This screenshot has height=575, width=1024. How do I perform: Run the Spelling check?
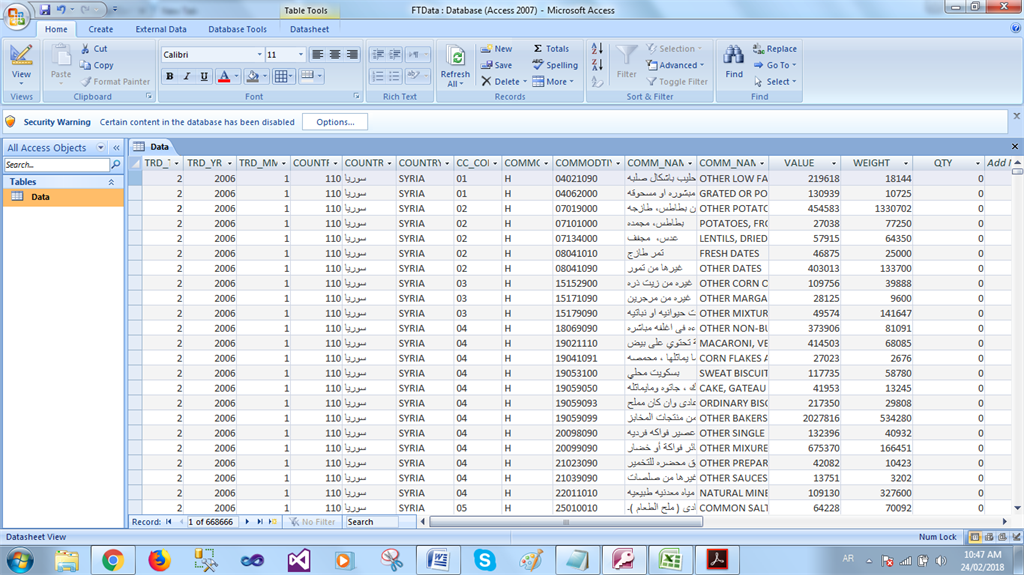pos(555,65)
